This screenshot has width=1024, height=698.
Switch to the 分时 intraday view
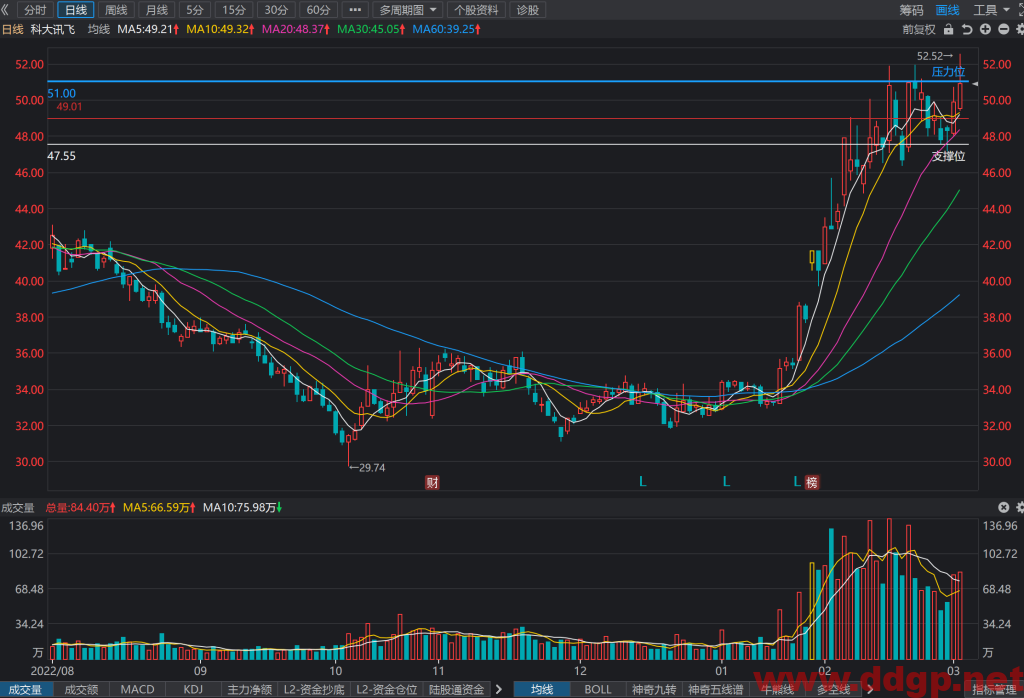pos(35,10)
